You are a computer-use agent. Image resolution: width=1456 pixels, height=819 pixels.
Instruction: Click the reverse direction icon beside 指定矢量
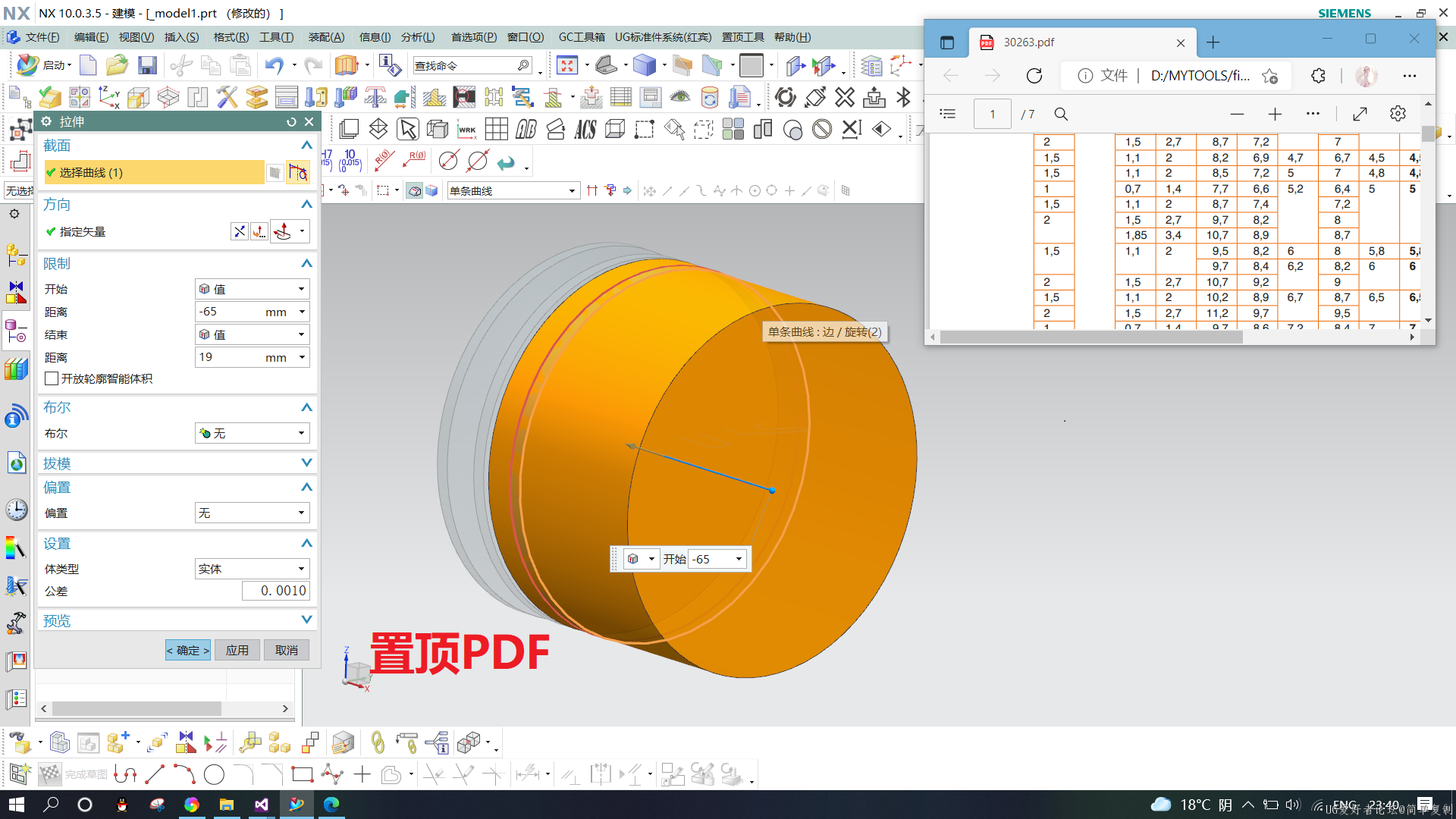point(240,231)
